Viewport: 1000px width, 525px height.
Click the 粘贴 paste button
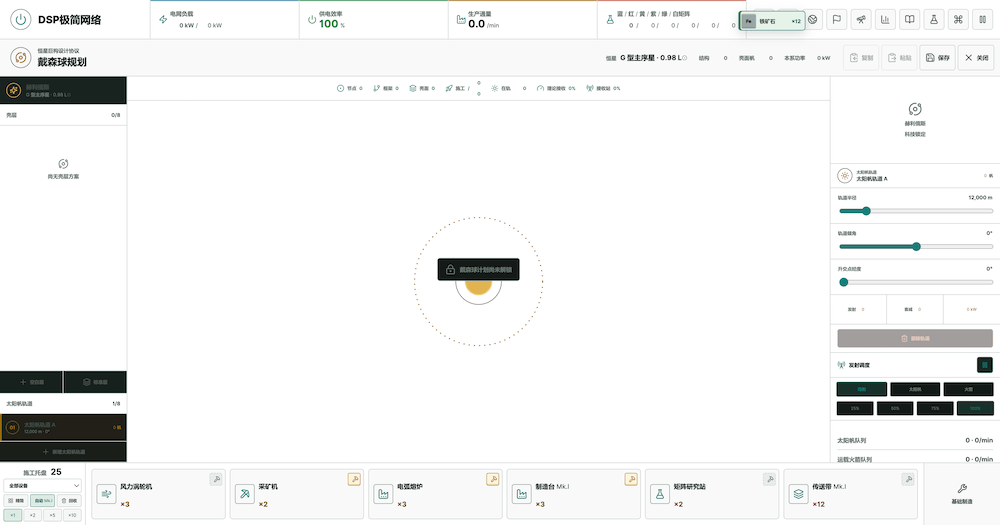(899, 57)
